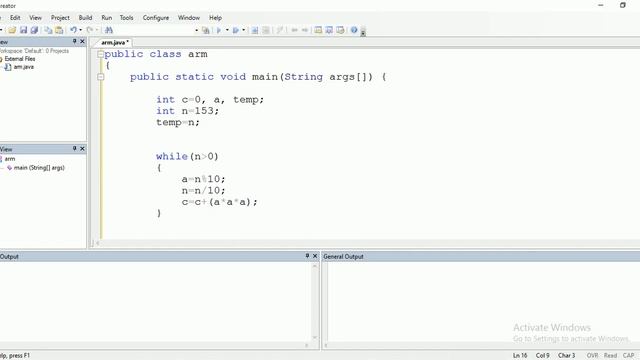Screen dimensions: 640x360
Task: Click the Undo arrow icon
Action: point(73,30)
